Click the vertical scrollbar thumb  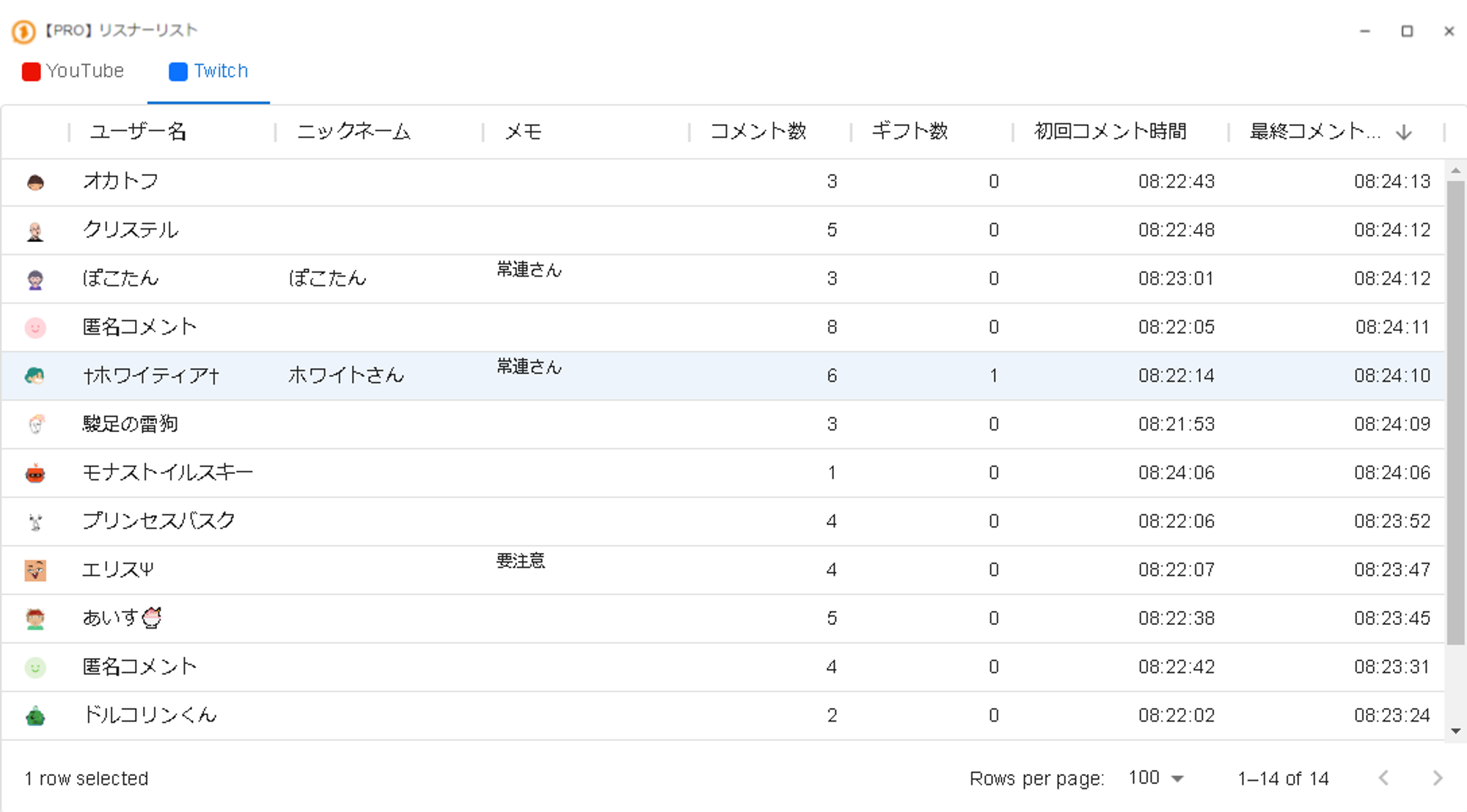coord(1455,411)
